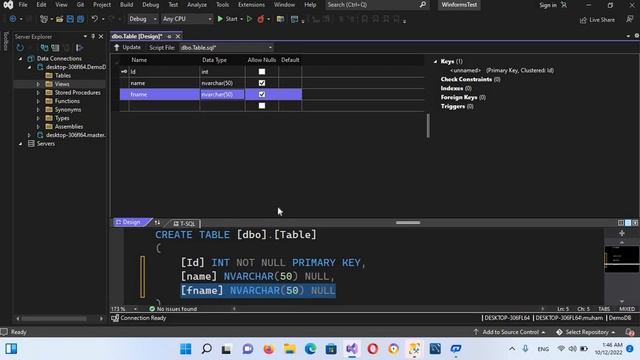Click the Connect to Server icon in Server Explorer
Image resolution: width=640 pixels, height=360 pixels.
pyautogui.click(x=56, y=48)
